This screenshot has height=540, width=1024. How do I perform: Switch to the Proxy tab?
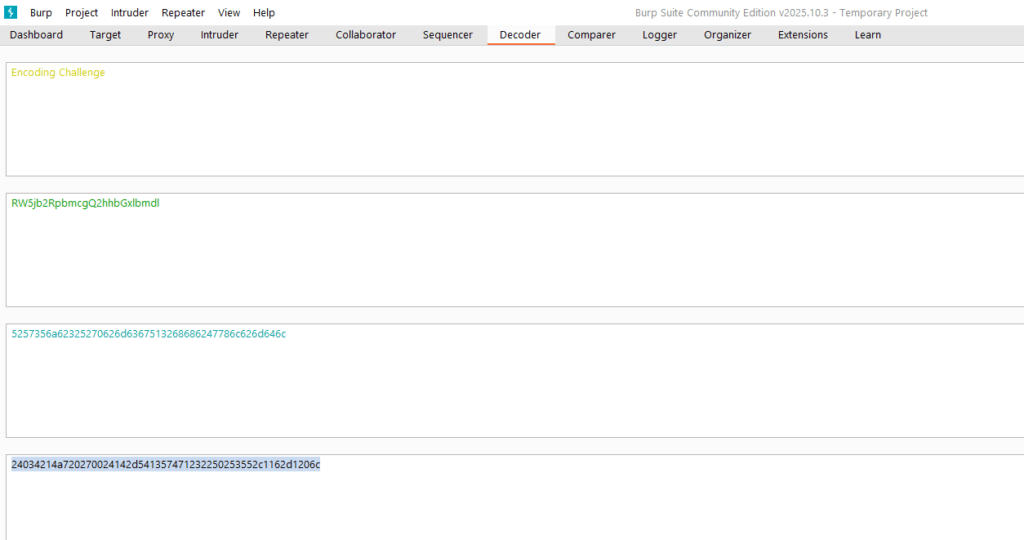coord(161,35)
